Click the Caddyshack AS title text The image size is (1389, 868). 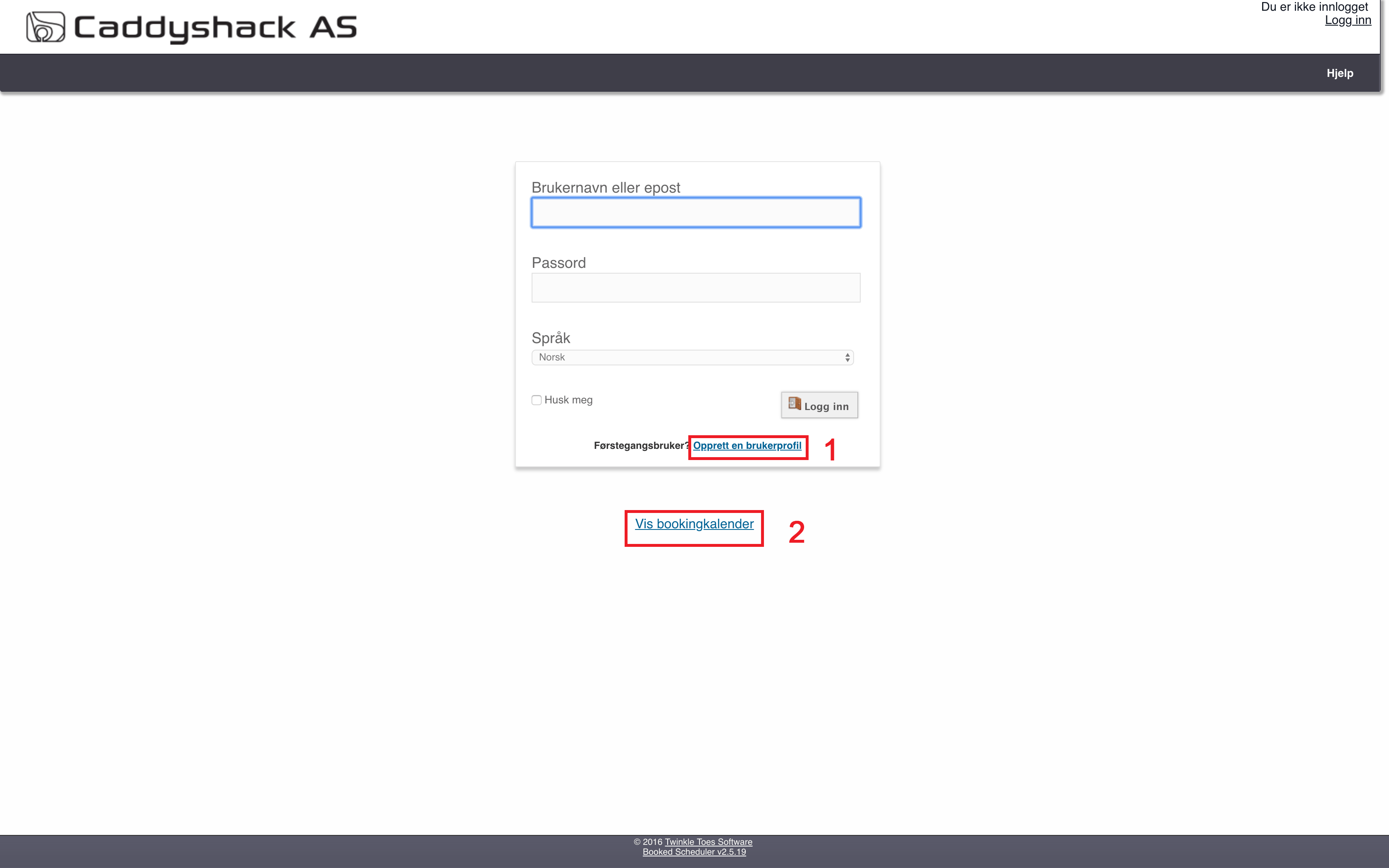coord(215,28)
